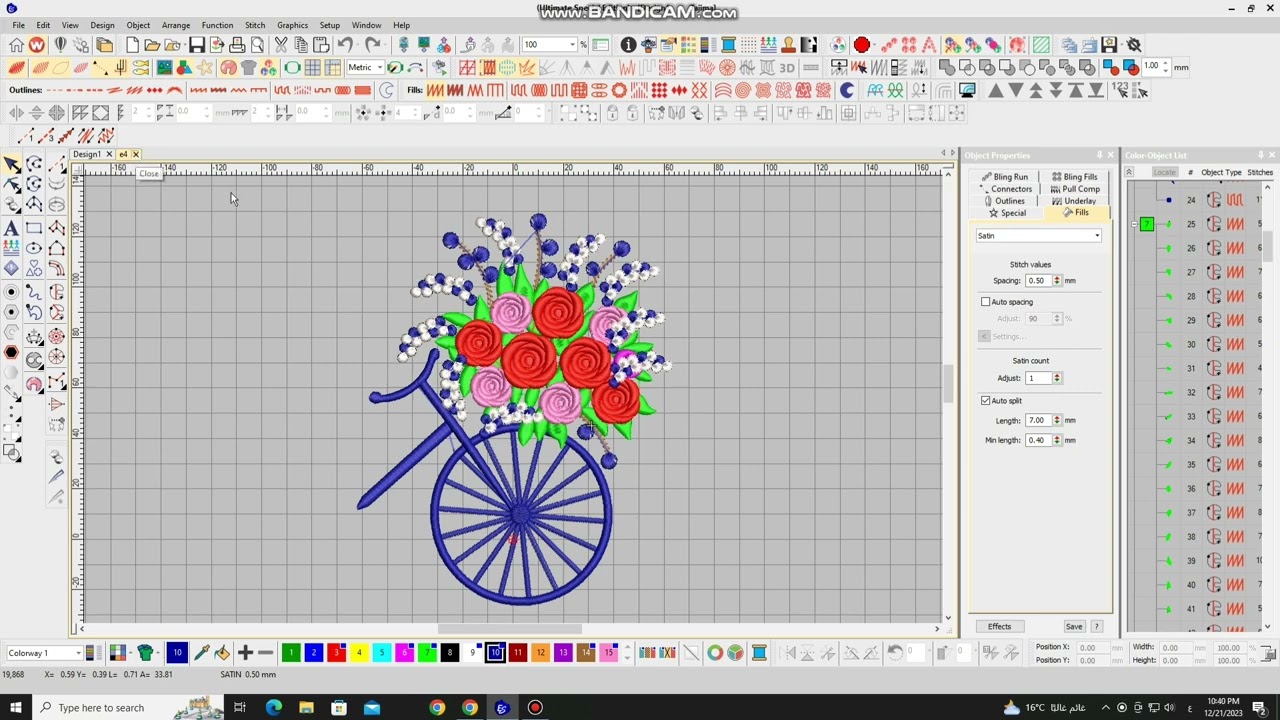Viewport: 1280px width, 720px height.
Task: Adjust the Satin count stepper
Action: [1057, 378]
